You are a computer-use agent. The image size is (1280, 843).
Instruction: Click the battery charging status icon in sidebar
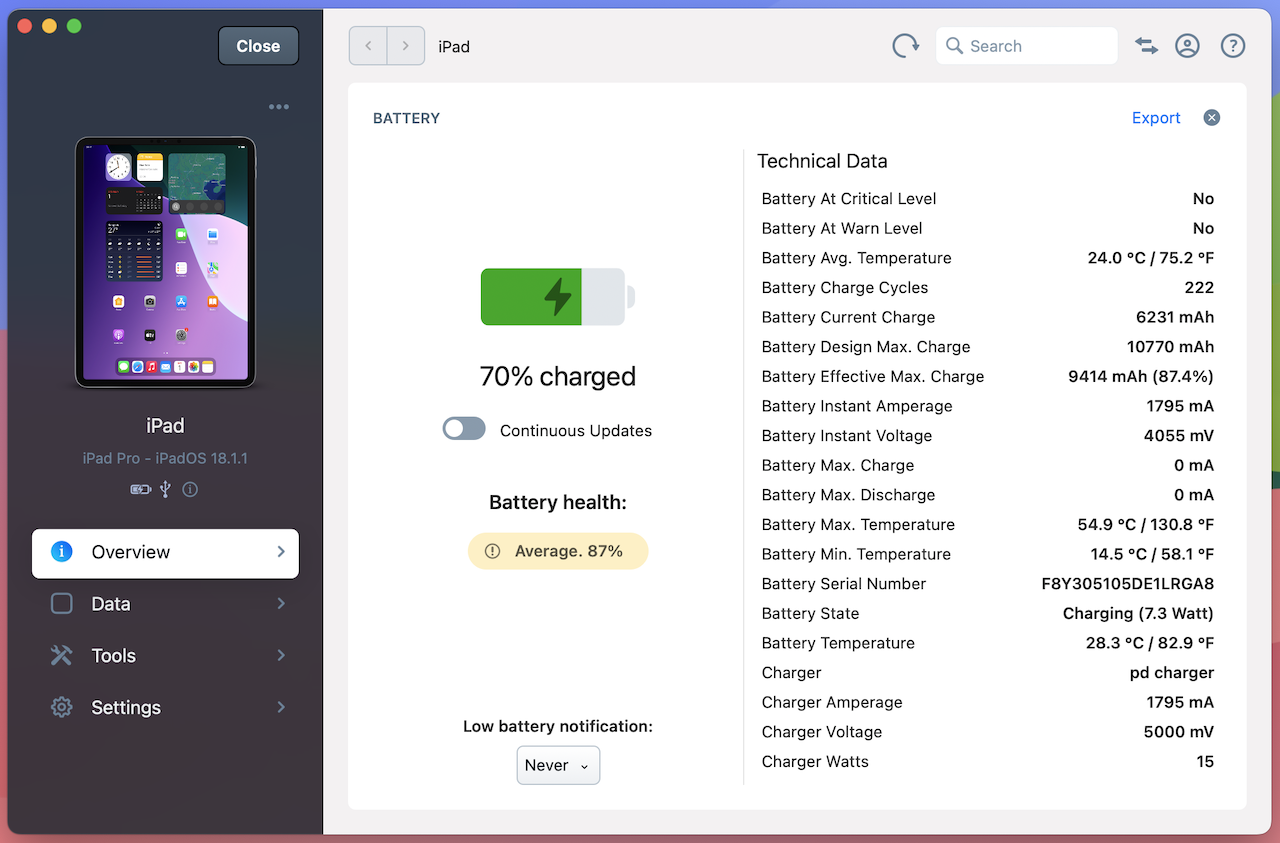(140, 490)
